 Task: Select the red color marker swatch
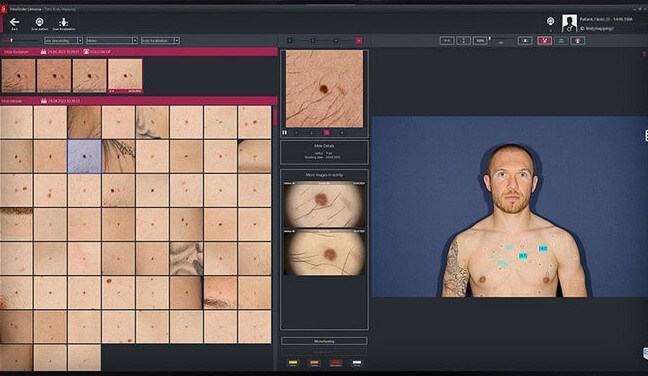335,363
